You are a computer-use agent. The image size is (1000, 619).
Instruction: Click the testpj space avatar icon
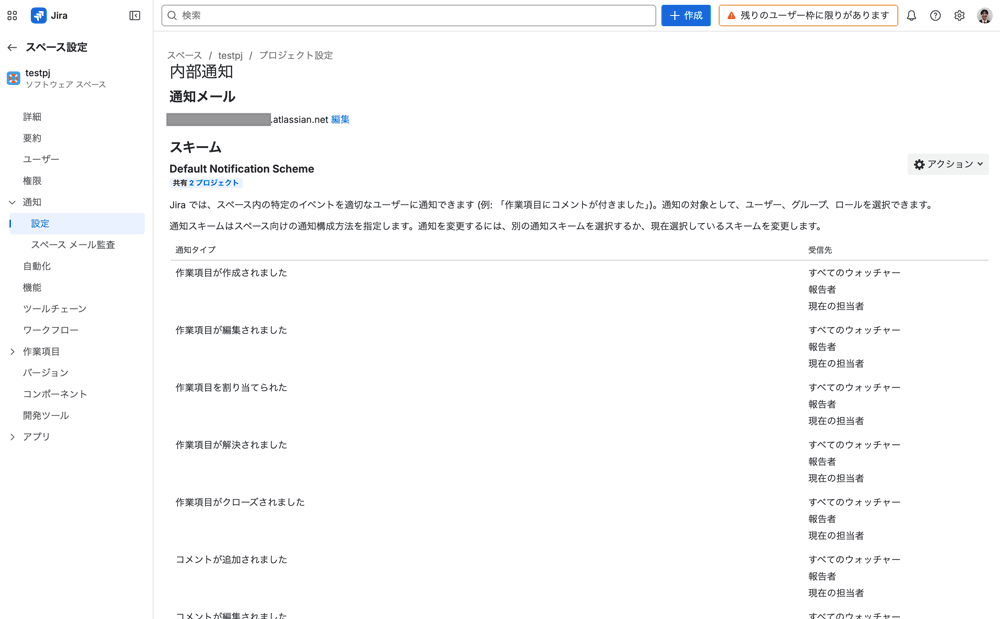pos(13,77)
